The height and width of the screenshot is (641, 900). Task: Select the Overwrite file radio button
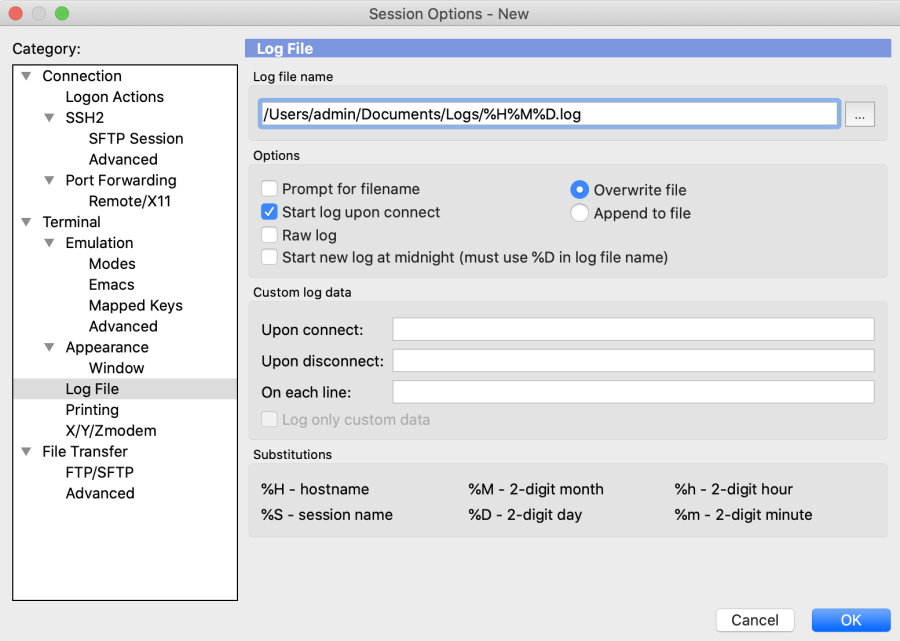579,189
